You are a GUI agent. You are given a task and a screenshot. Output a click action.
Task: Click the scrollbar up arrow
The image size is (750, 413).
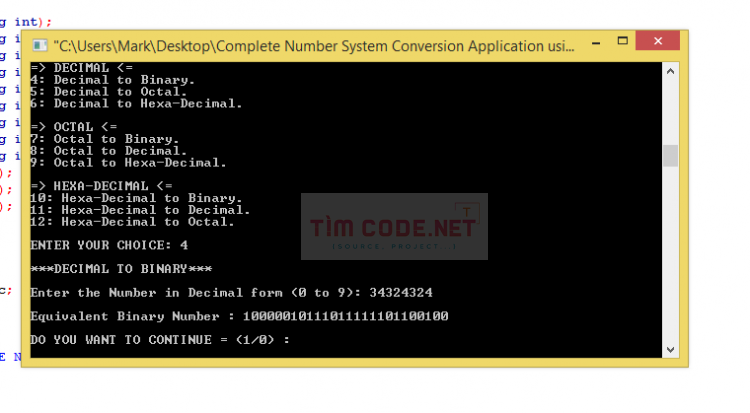670,71
